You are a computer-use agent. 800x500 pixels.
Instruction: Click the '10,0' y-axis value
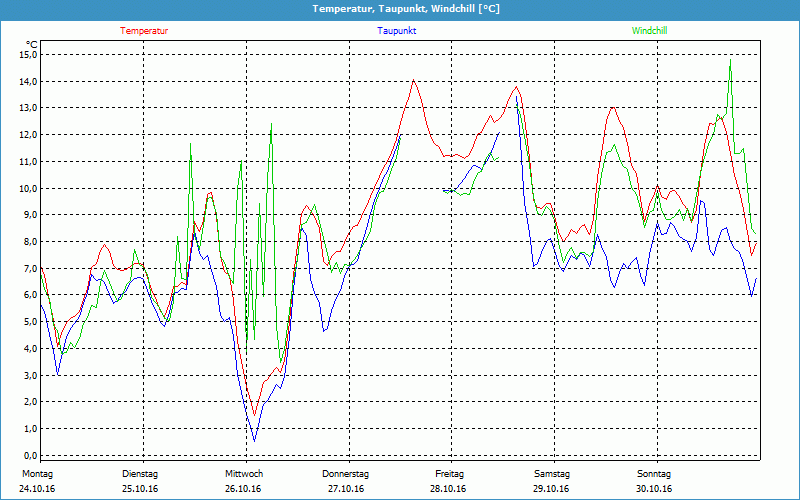point(28,188)
